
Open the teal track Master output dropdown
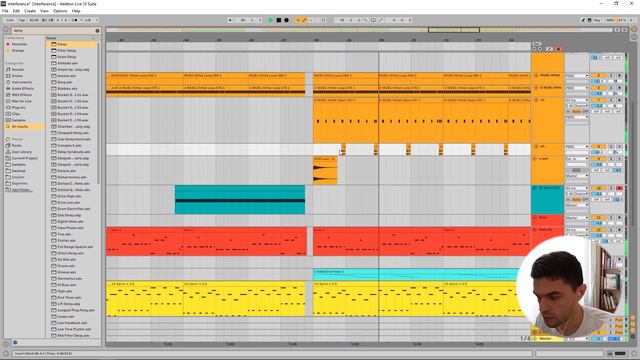(x=577, y=205)
